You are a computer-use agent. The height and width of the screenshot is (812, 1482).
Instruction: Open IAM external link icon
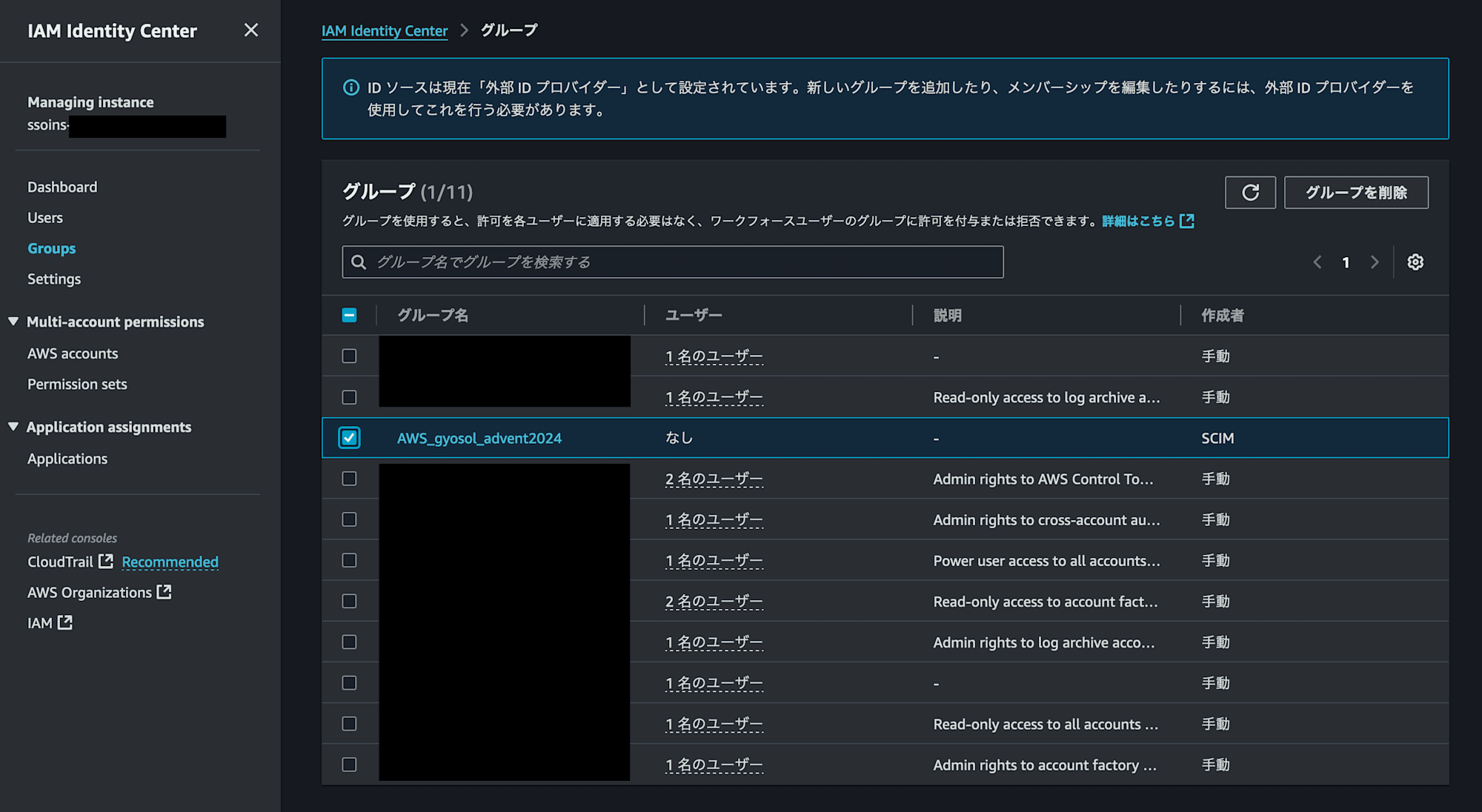click(x=65, y=622)
